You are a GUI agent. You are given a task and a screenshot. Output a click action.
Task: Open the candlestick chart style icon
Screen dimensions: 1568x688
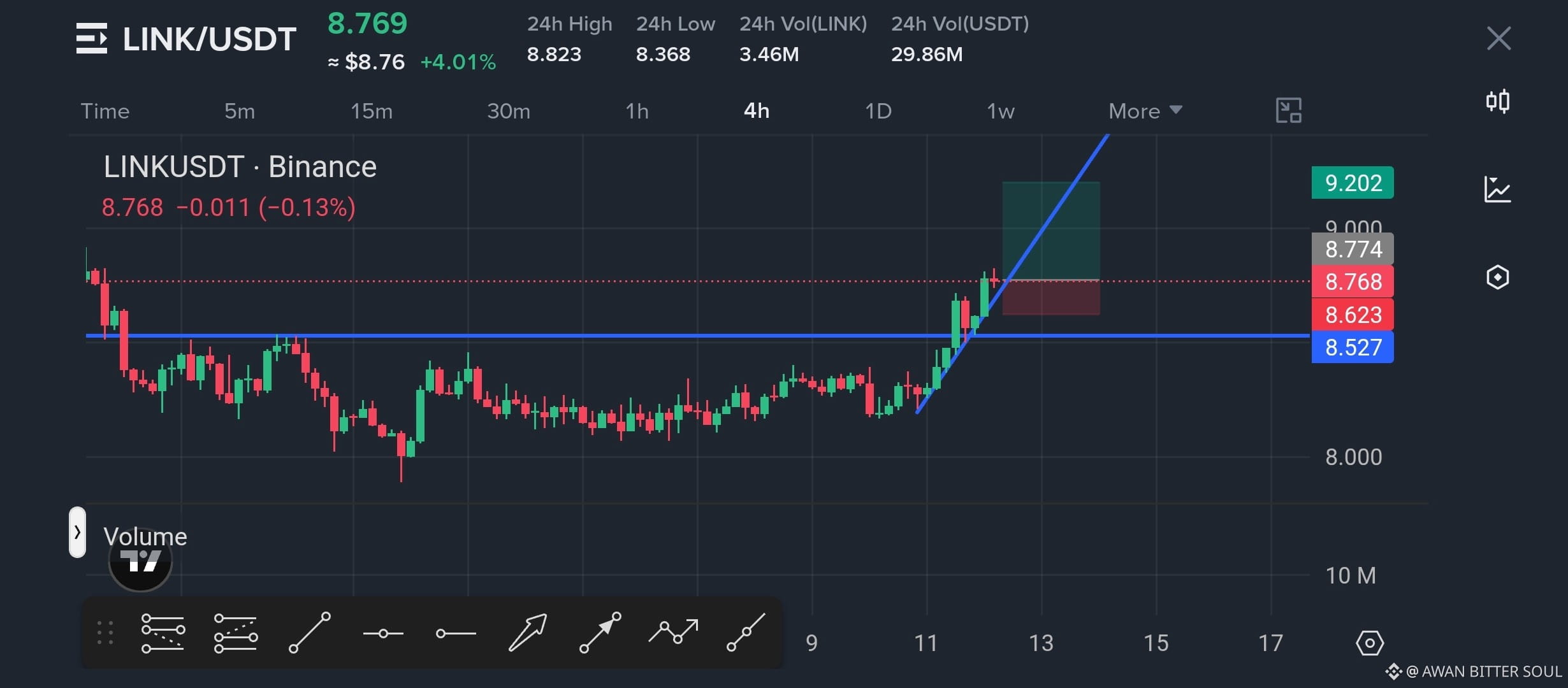(1497, 101)
